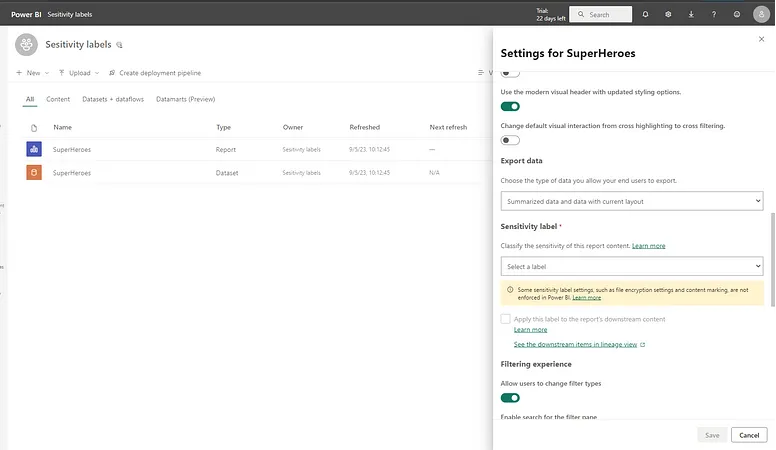This screenshot has height=450, width=776.
Task: Click the Power BI logo text
Action: pyautogui.click(x=26, y=14)
